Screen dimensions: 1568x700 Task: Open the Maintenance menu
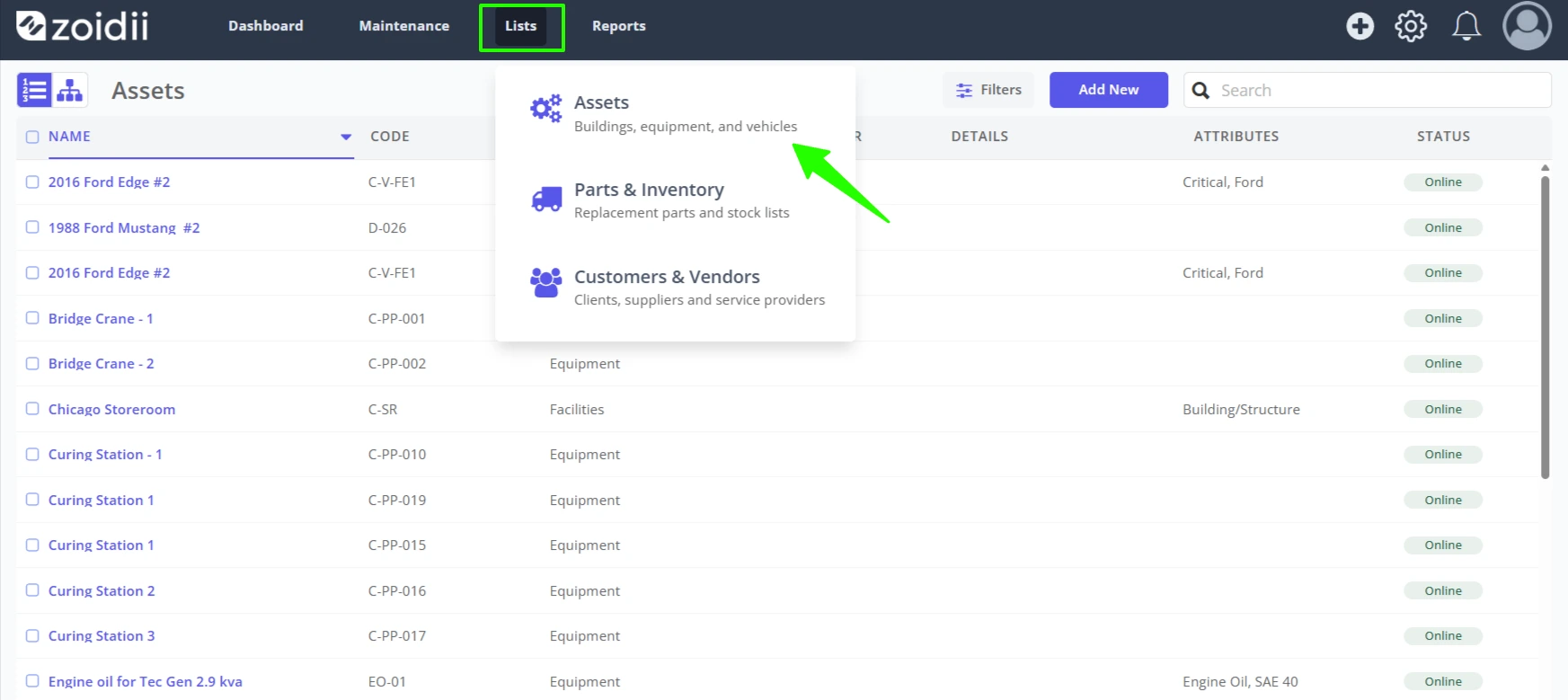[x=404, y=26]
